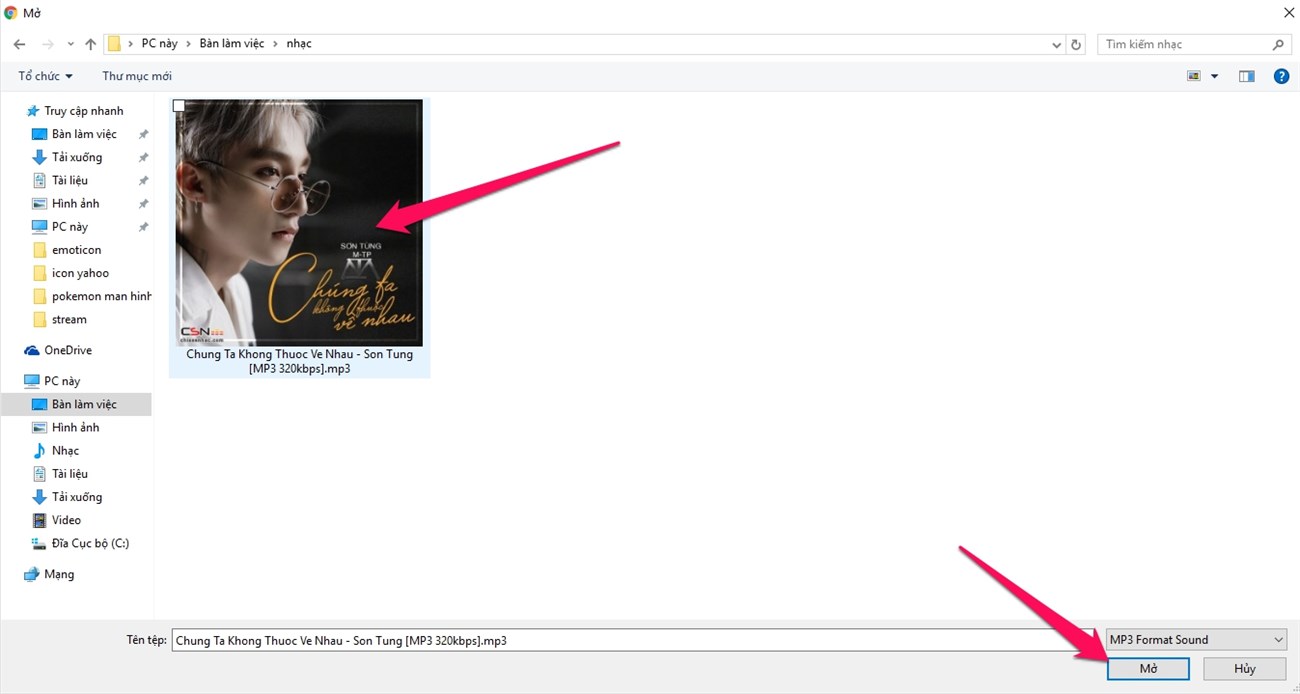Open the view options dropdown arrow

click(1215, 76)
